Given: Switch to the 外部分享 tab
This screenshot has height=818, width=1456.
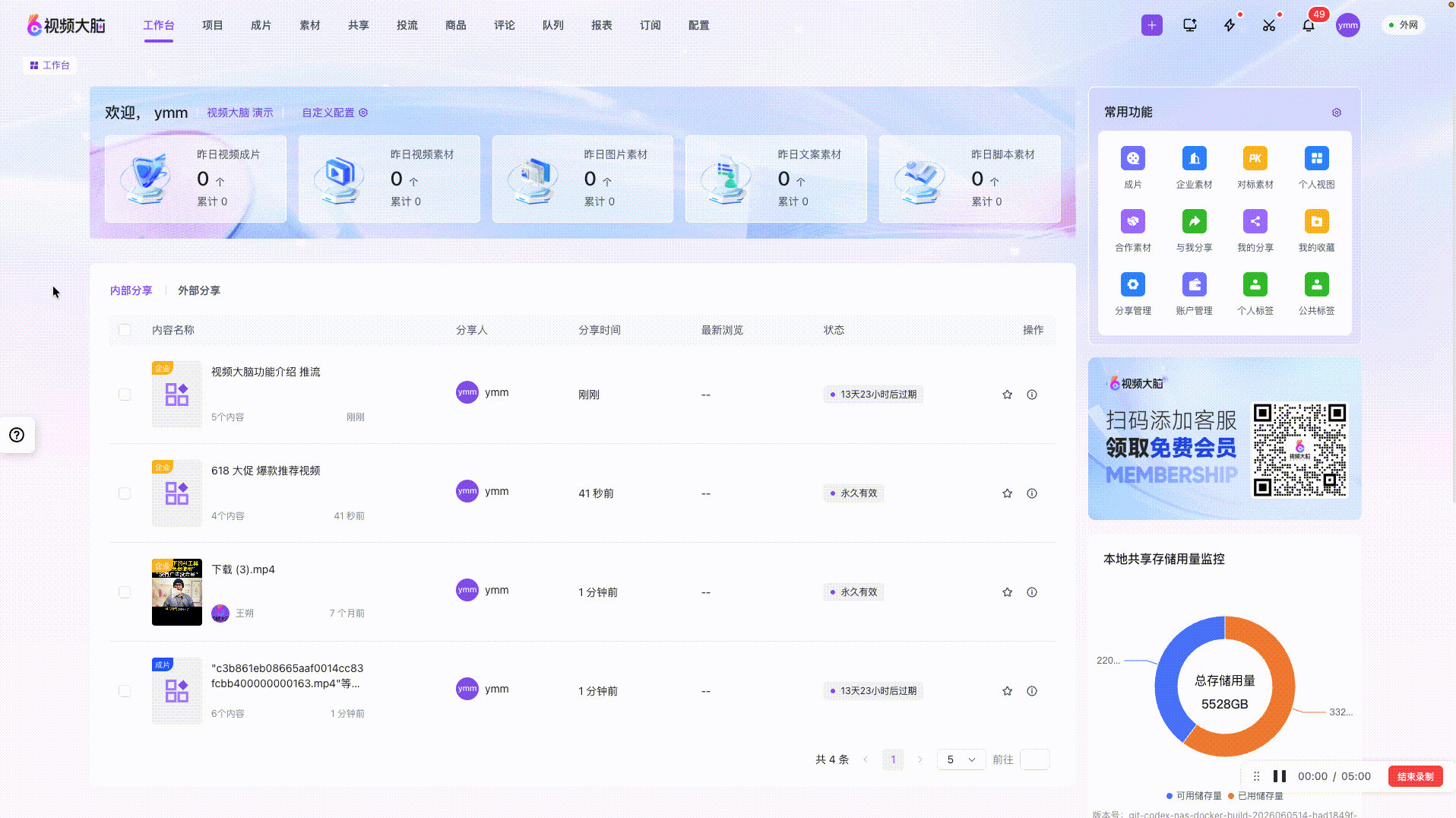Looking at the screenshot, I should click(x=199, y=290).
